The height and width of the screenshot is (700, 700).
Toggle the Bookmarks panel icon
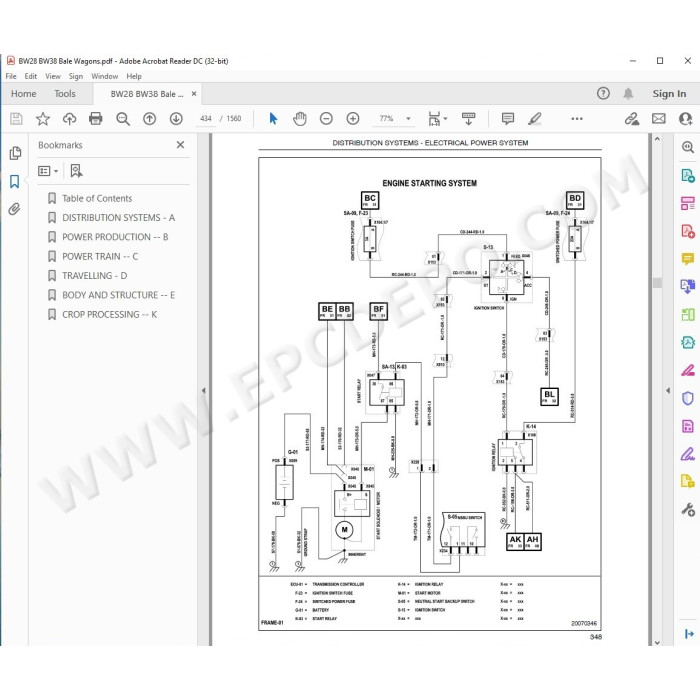click(x=15, y=181)
